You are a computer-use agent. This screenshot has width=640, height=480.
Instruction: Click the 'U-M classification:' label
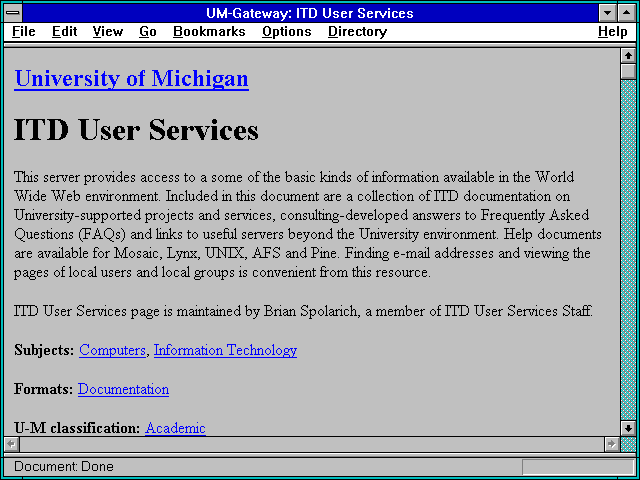[77, 428]
